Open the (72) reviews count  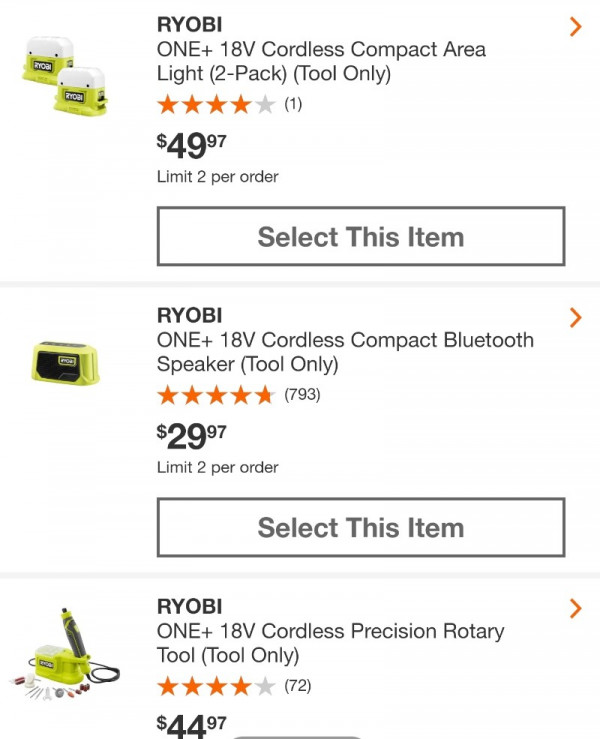(297, 685)
